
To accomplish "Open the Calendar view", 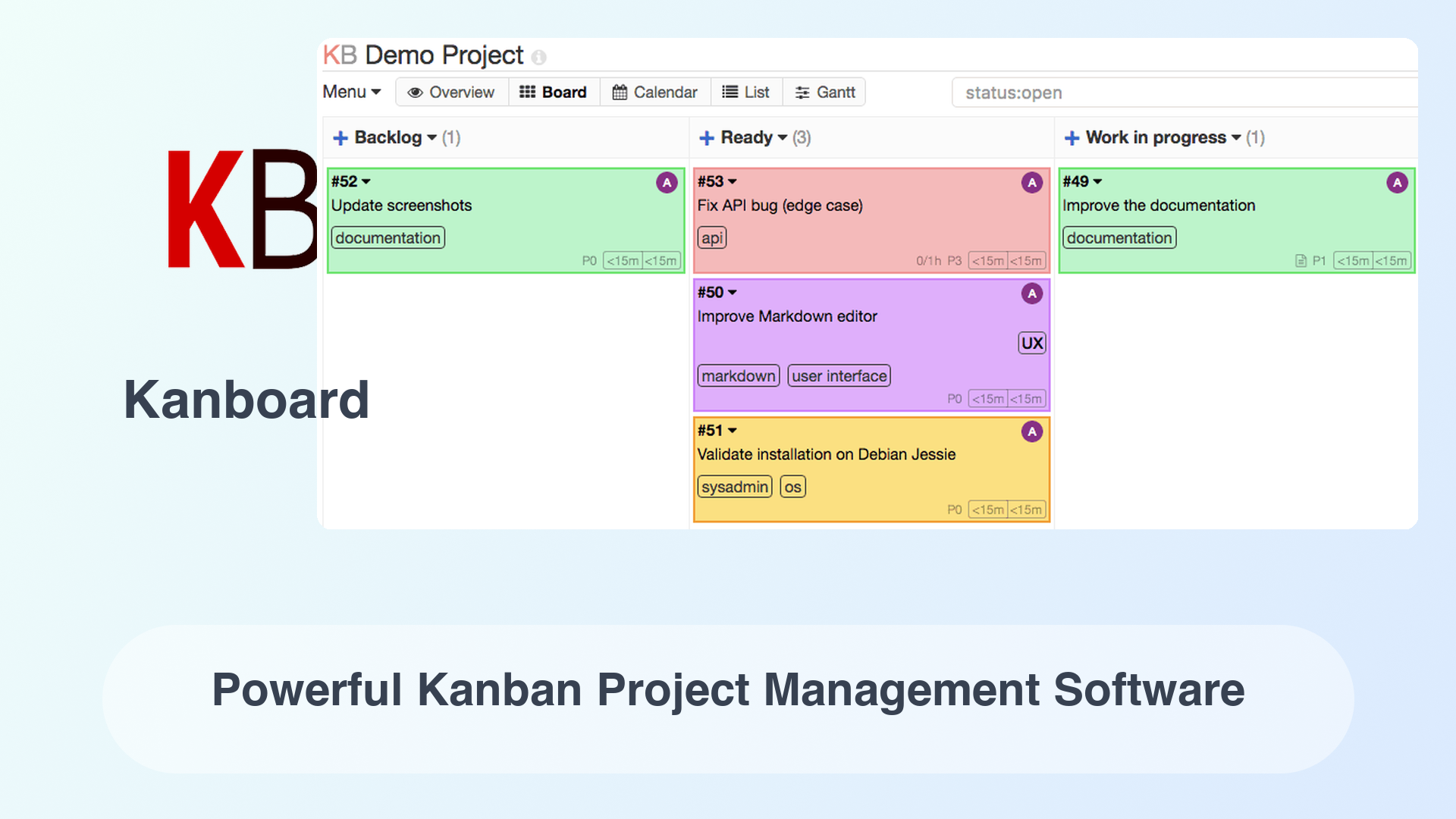I will pyautogui.click(x=655, y=93).
